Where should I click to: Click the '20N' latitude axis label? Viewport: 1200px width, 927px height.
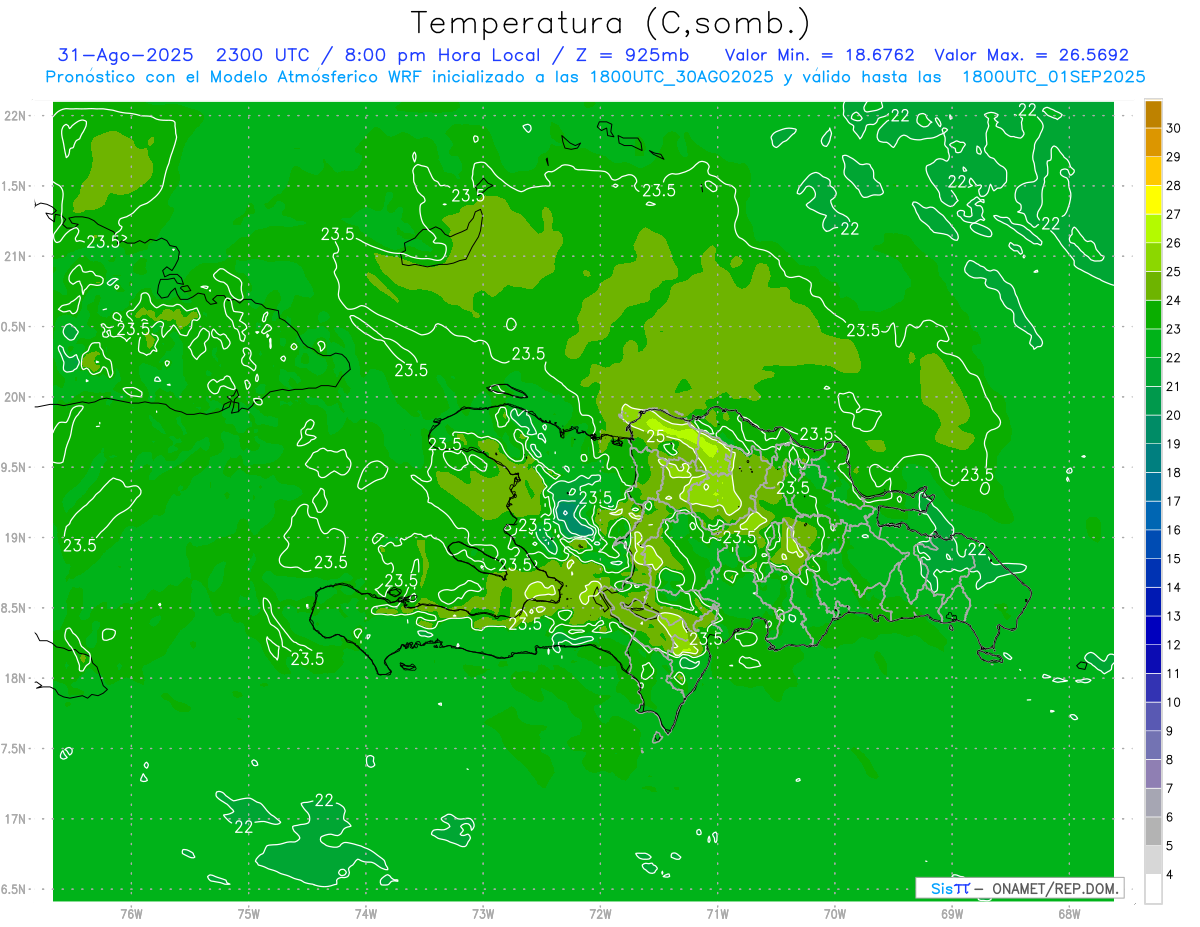click(15, 397)
